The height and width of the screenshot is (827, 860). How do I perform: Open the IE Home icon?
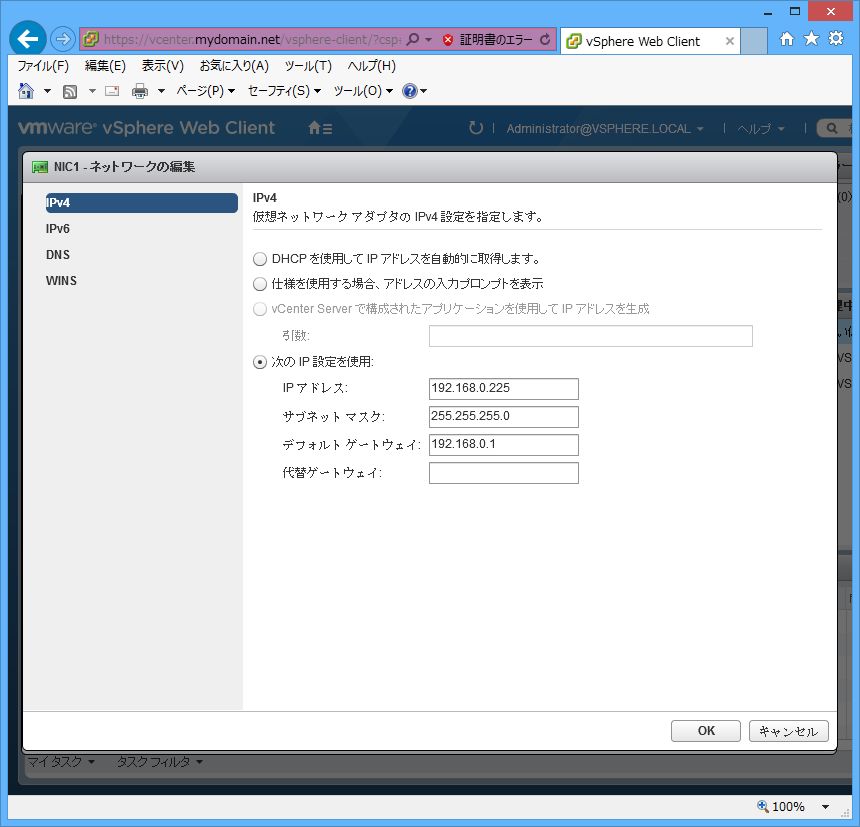click(787, 38)
